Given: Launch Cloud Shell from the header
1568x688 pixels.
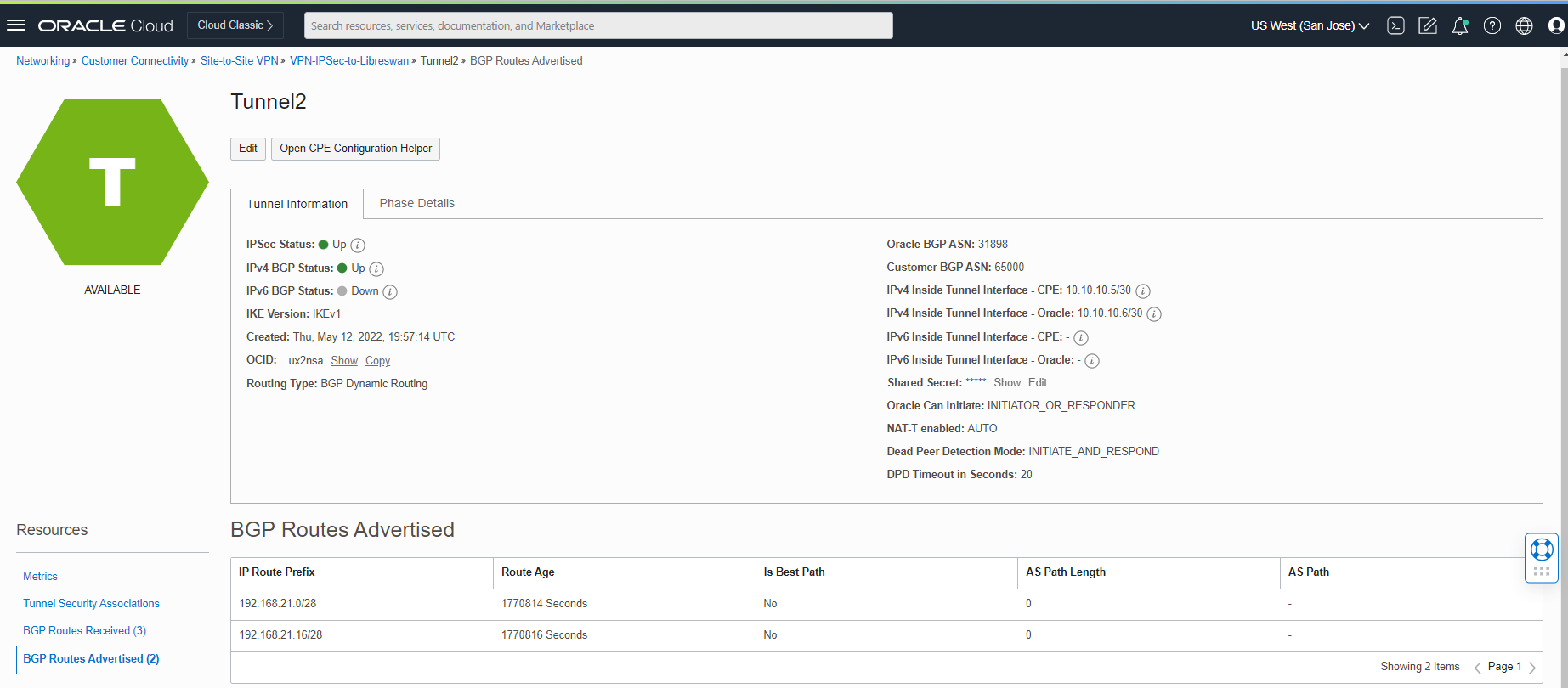Looking at the screenshot, I should [1395, 25].
